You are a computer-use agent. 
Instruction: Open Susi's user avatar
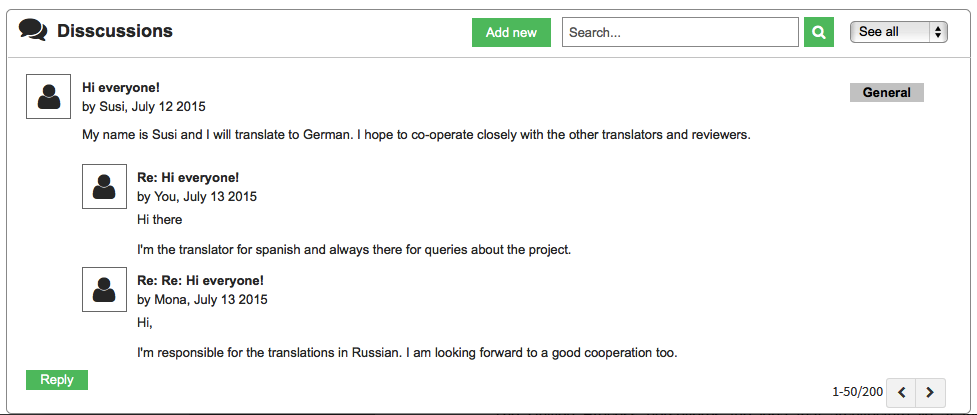pos(49,97)
